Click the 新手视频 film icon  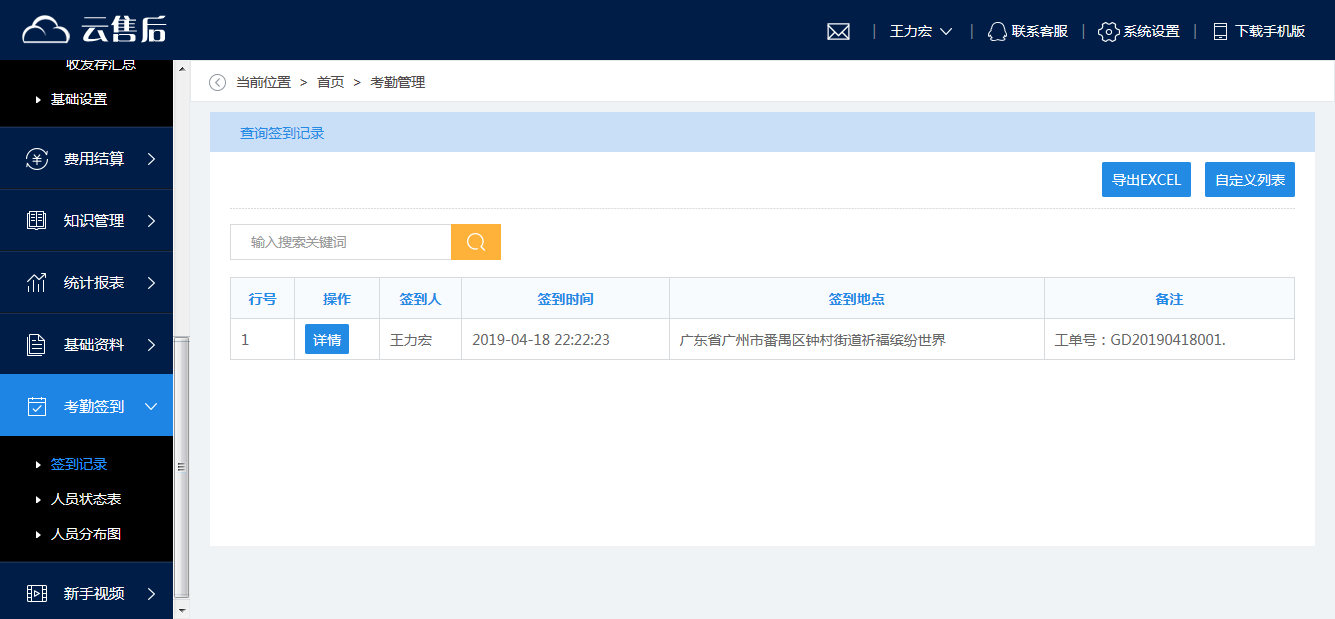coord(37,593)
